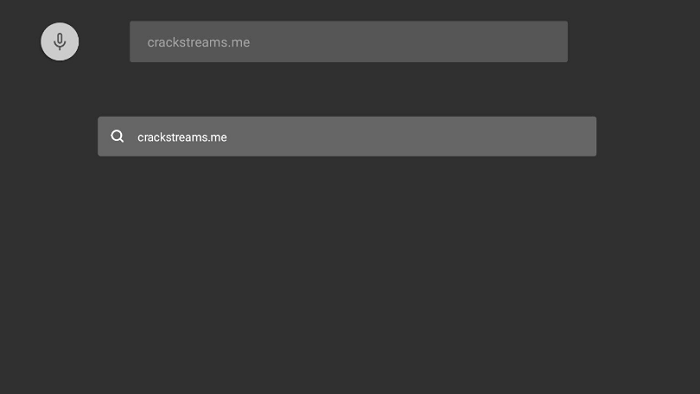Click the crackstreams.me text in the top field
The height and width of the screenshot is (394, 700).
(x=199, y=42)
